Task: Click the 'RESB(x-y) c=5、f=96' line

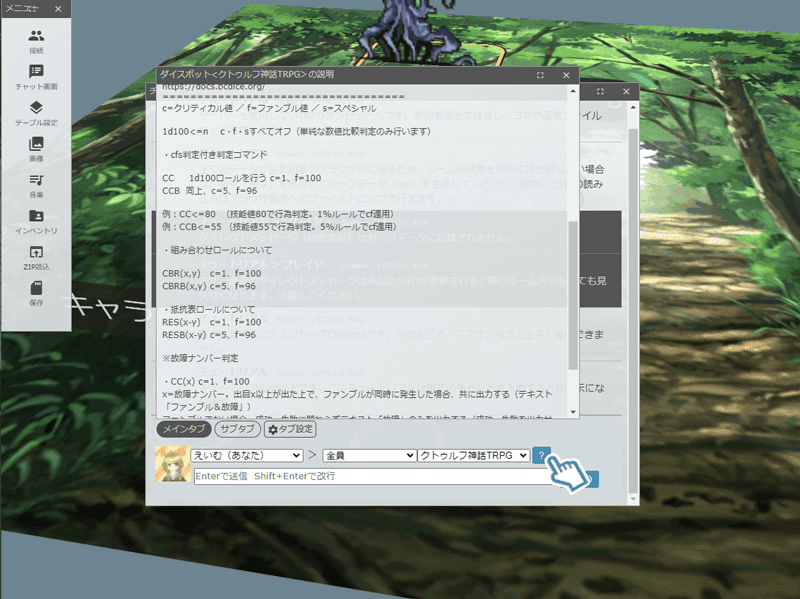Action: pyautogui.click(x=209, y=335)
